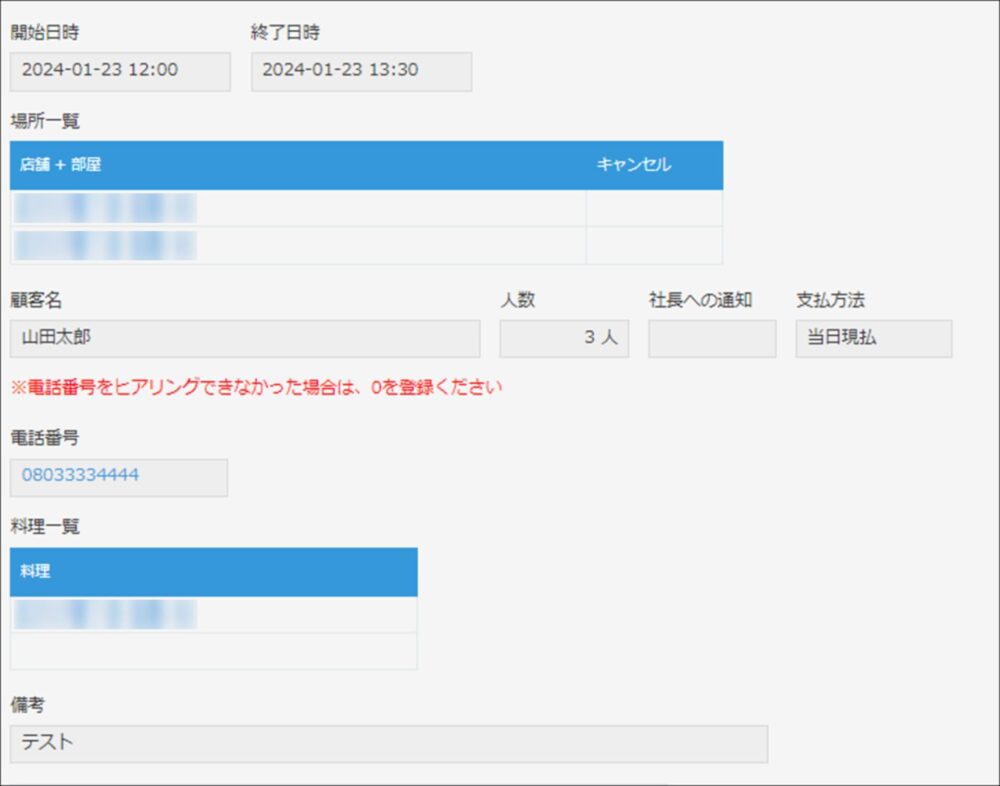Open the phone number link 08033334444
Viewport: 1000px width, 786px height.
[81, 476]
